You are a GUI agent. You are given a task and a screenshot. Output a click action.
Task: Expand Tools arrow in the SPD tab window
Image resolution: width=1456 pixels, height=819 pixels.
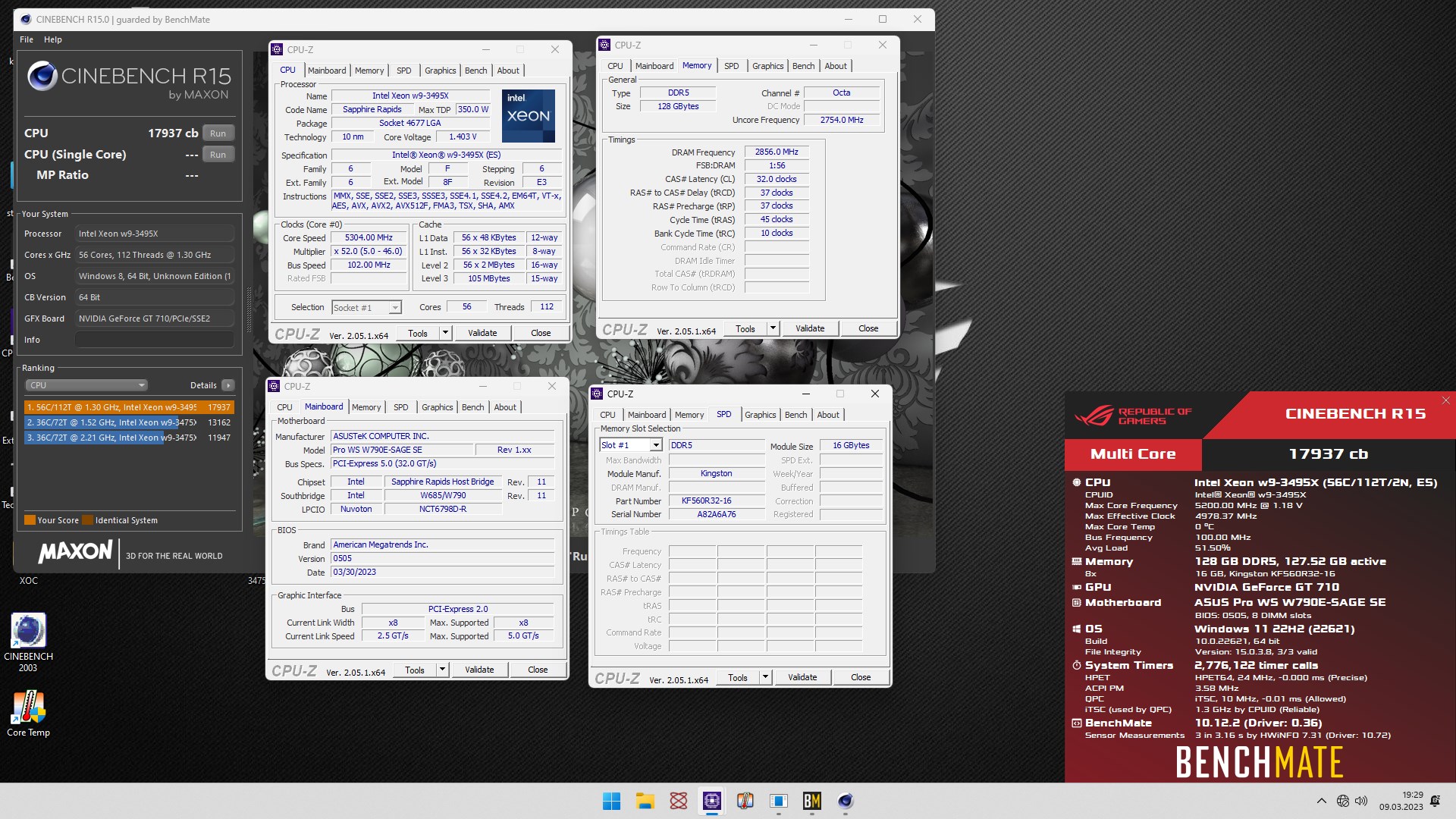click(x=765, y=677)
